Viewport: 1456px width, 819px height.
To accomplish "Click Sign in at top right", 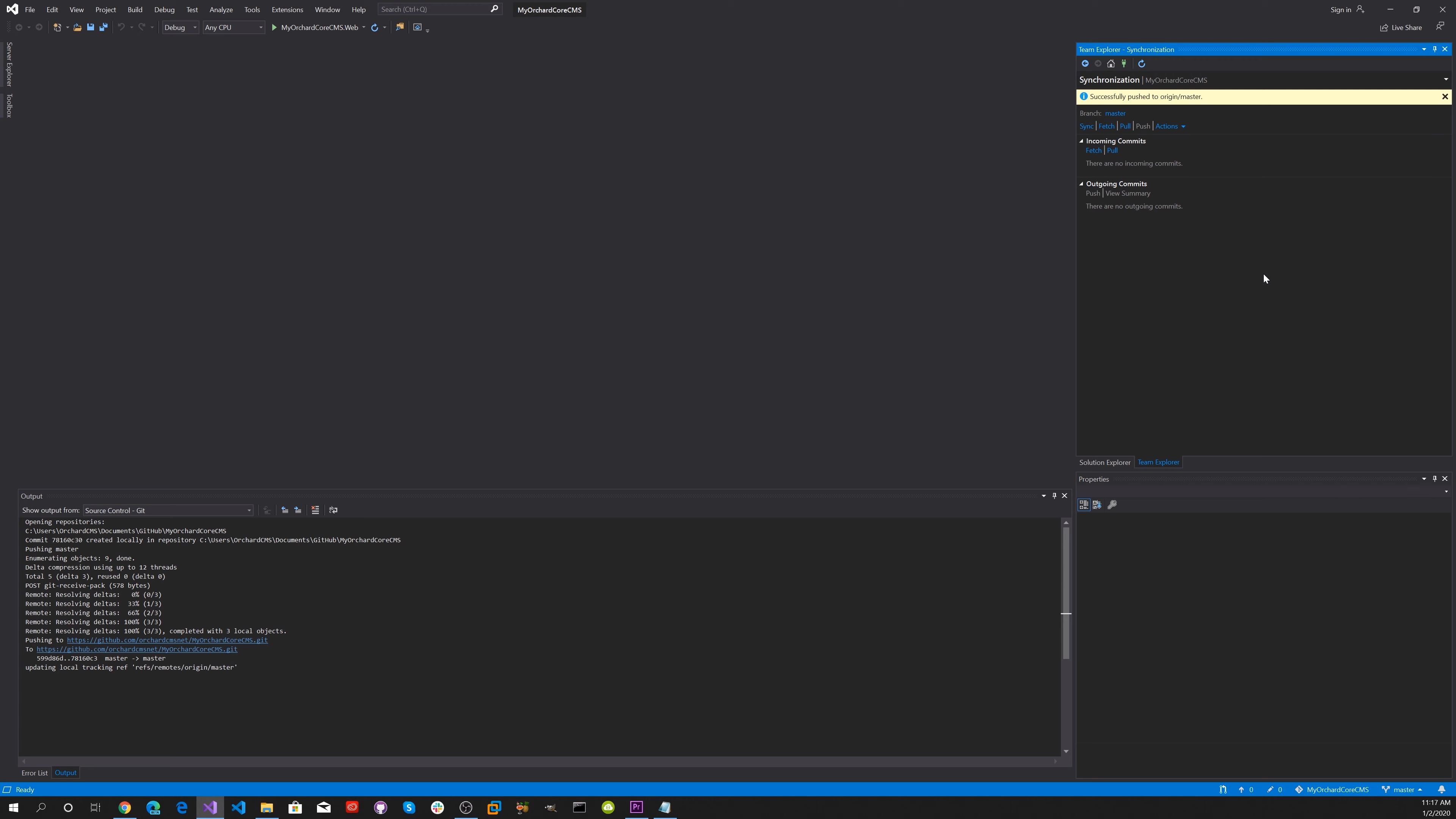I will (1348, 9).
